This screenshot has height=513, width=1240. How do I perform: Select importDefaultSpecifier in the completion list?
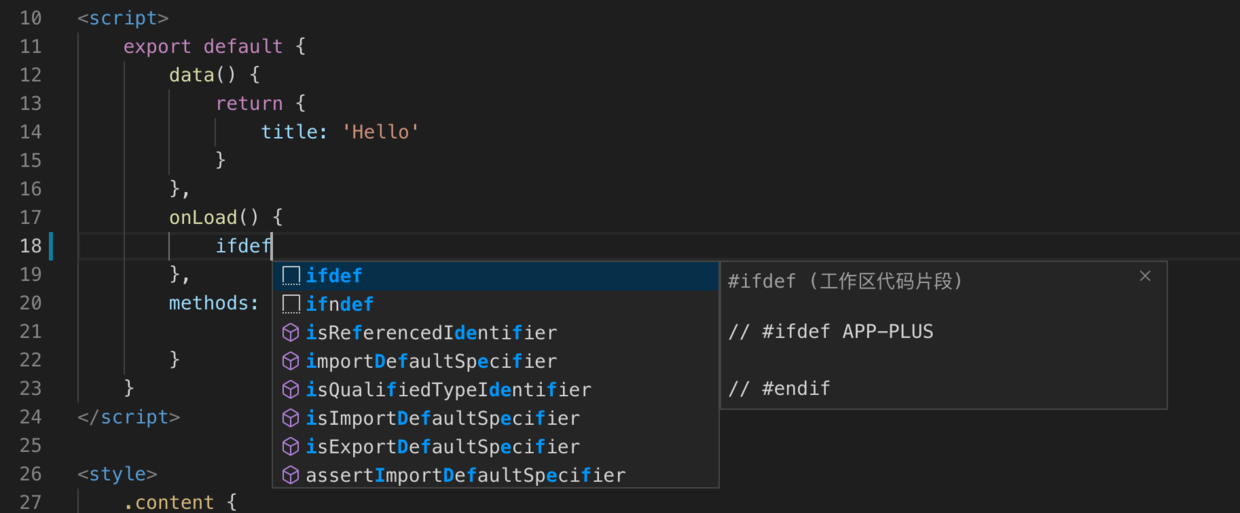[x=431, y=361]
